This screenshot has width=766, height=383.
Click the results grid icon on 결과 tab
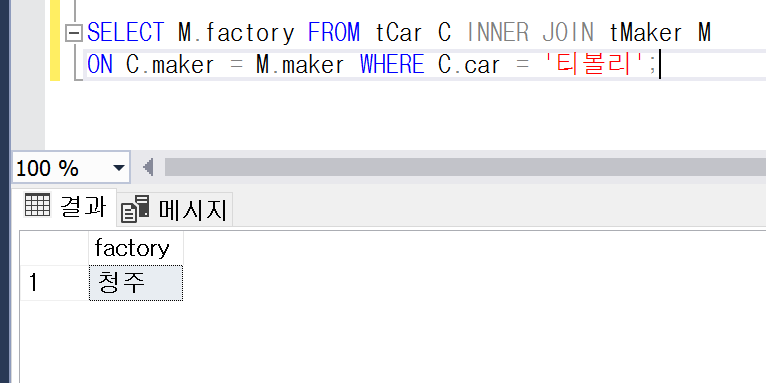(x=37, y=205)
